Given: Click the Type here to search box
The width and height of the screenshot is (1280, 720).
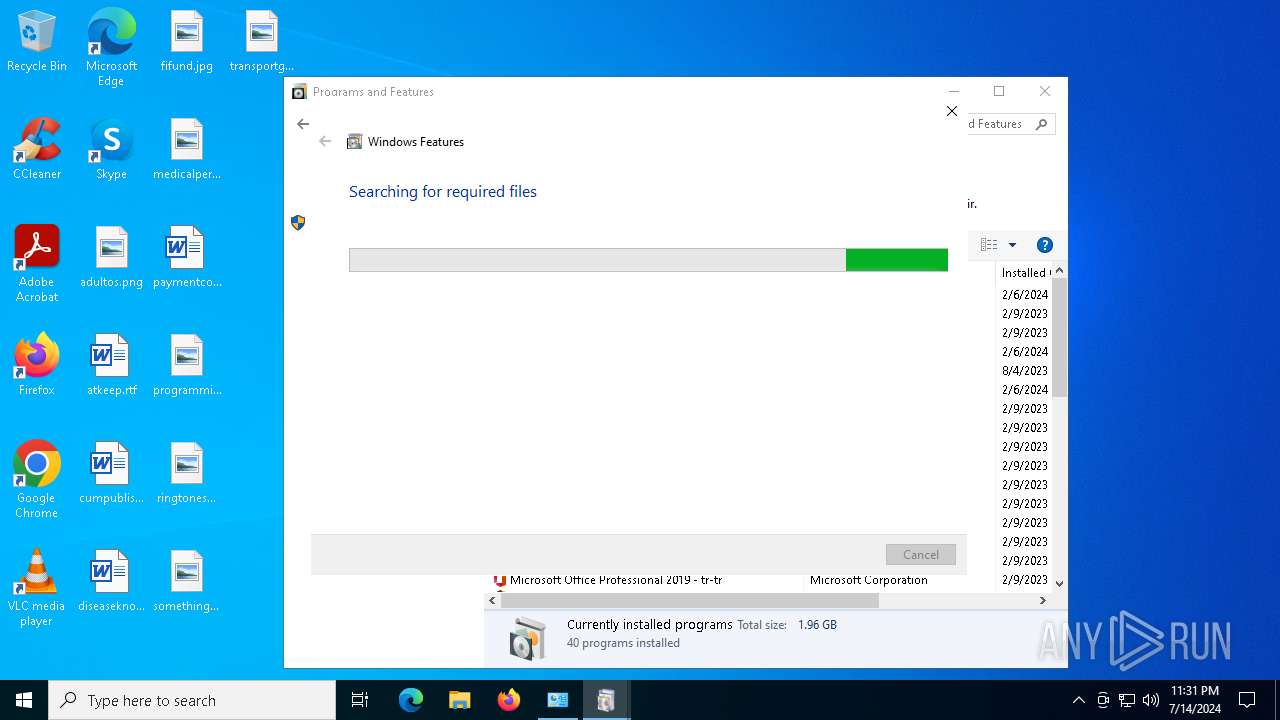Looking at the screenshot, I should [x=192, y=700].
